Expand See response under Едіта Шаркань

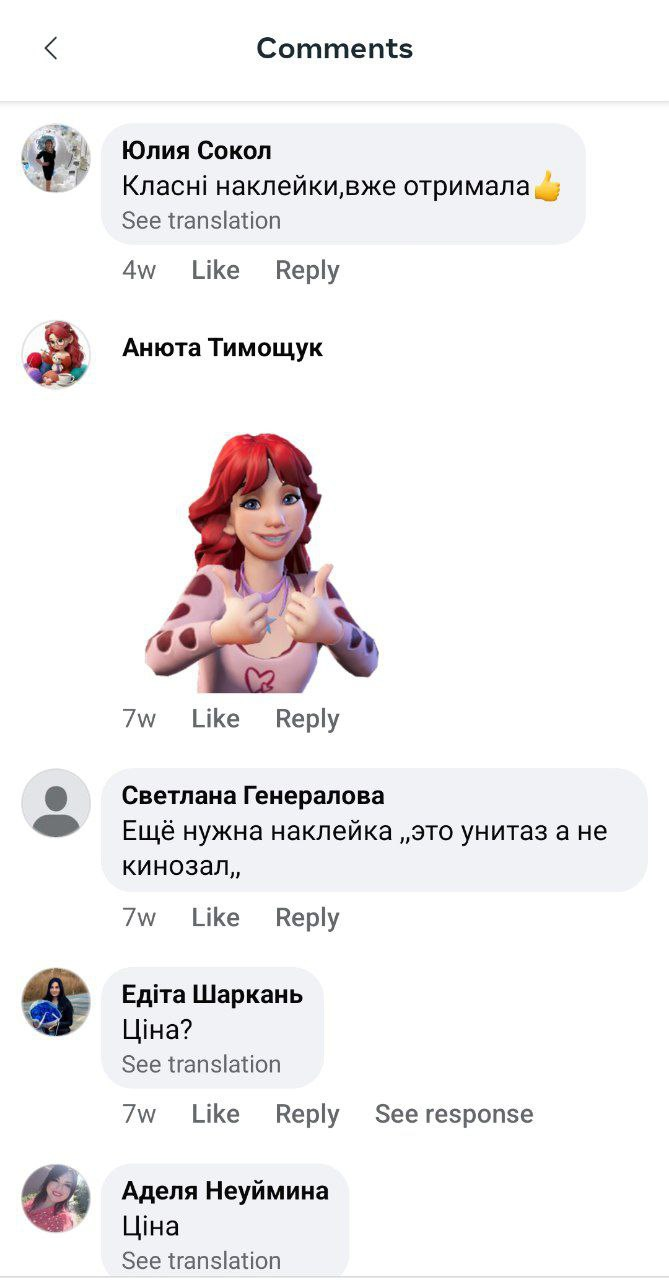tap(454, 1114)
